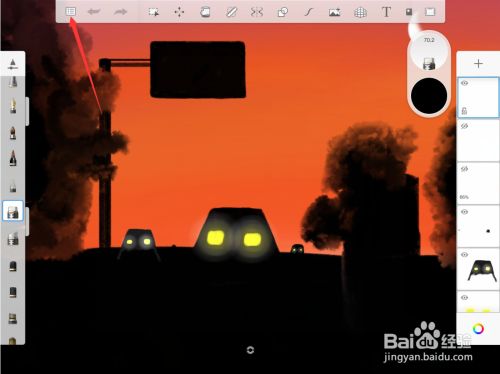
Task: Open the Draw Style shapes tool
Action: pyautogui.click(x=283, y=12)
